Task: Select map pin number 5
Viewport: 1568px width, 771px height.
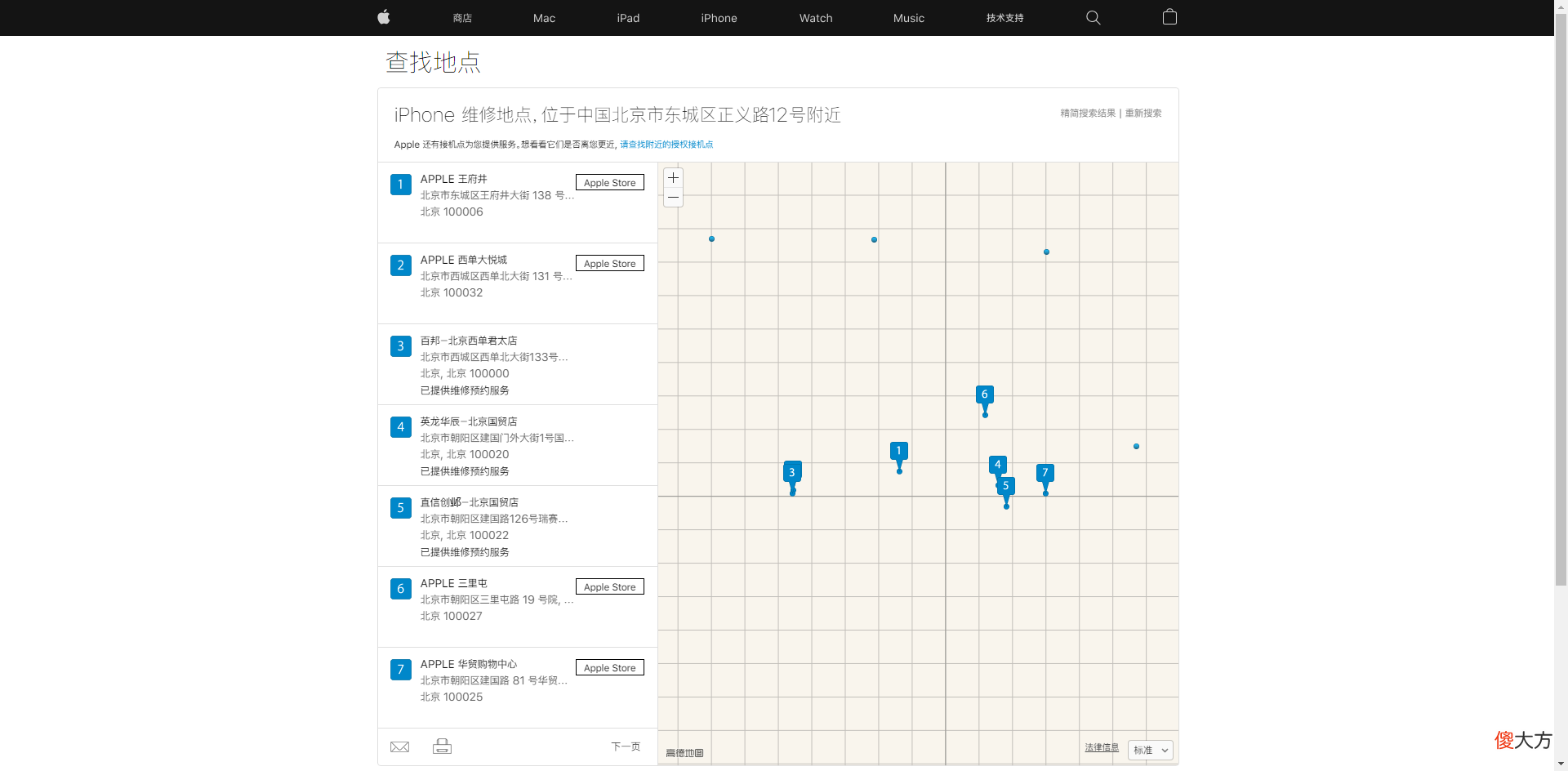Action: click(x=1006, y=487)
